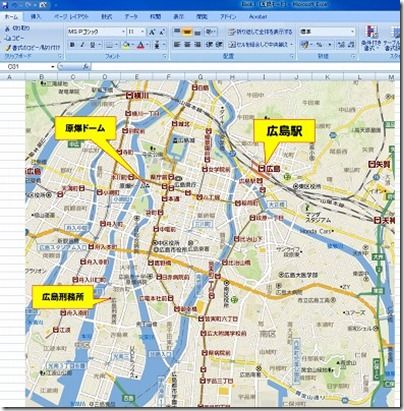Screen dimensions: 404x411
Task: Toggle top vertical alignment
Action: click(x=177, y=32)
